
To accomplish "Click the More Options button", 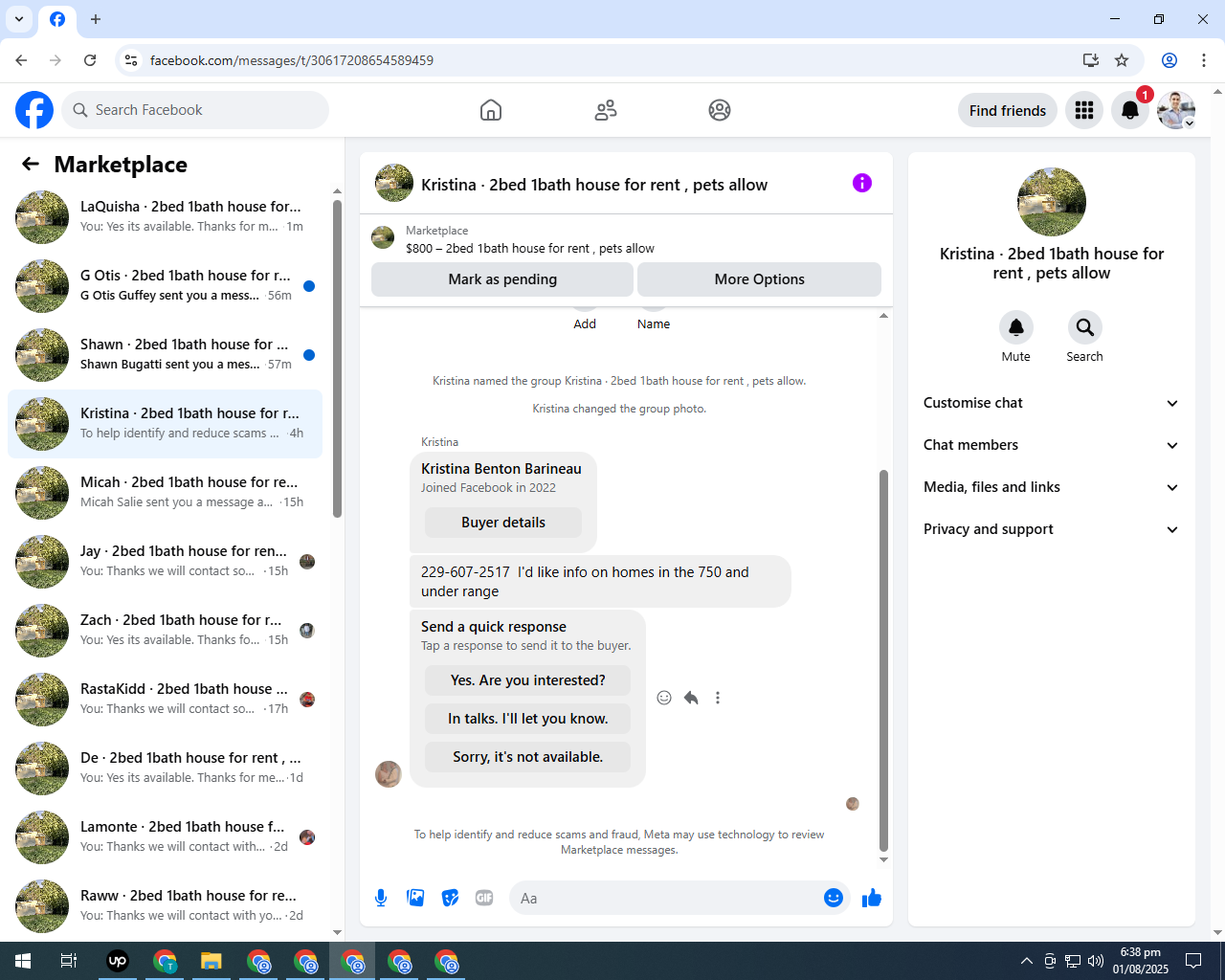I will (759, 279).
